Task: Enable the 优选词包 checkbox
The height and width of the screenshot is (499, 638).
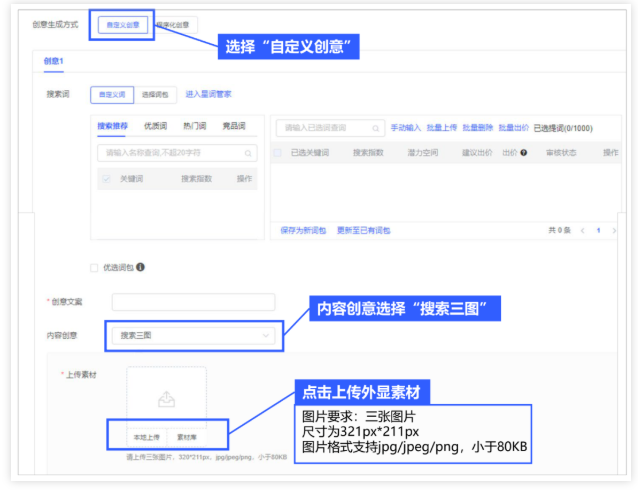Action: [94, 268]
